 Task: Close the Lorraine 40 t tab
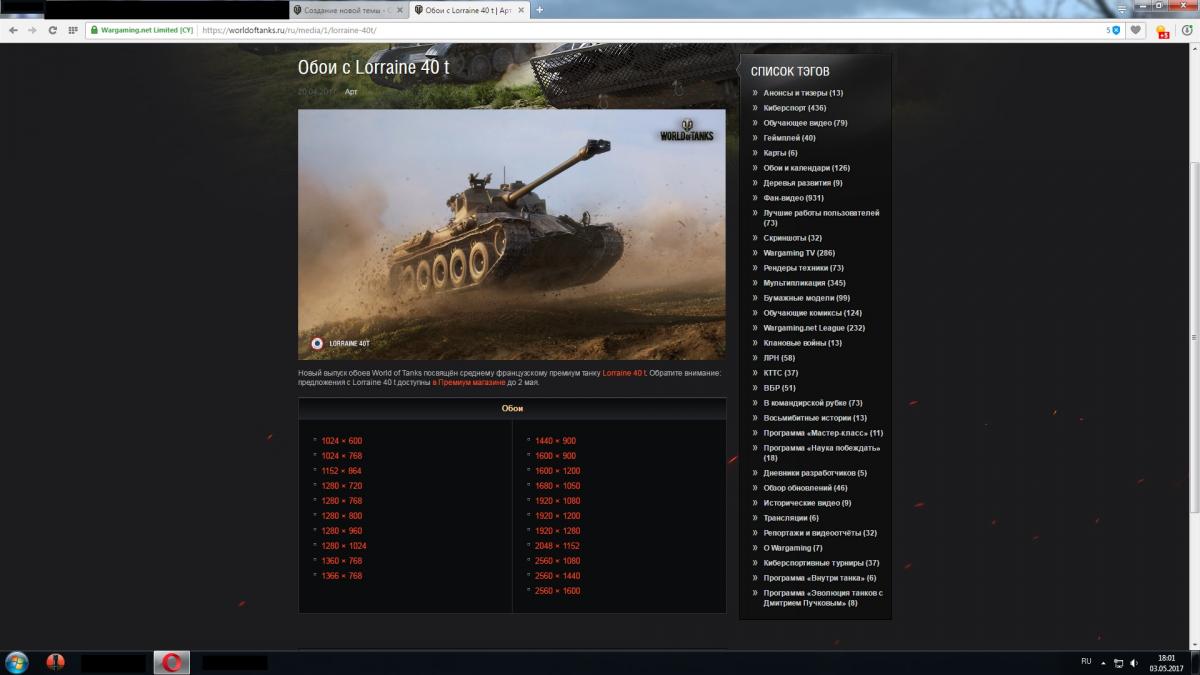click(521, 9)
